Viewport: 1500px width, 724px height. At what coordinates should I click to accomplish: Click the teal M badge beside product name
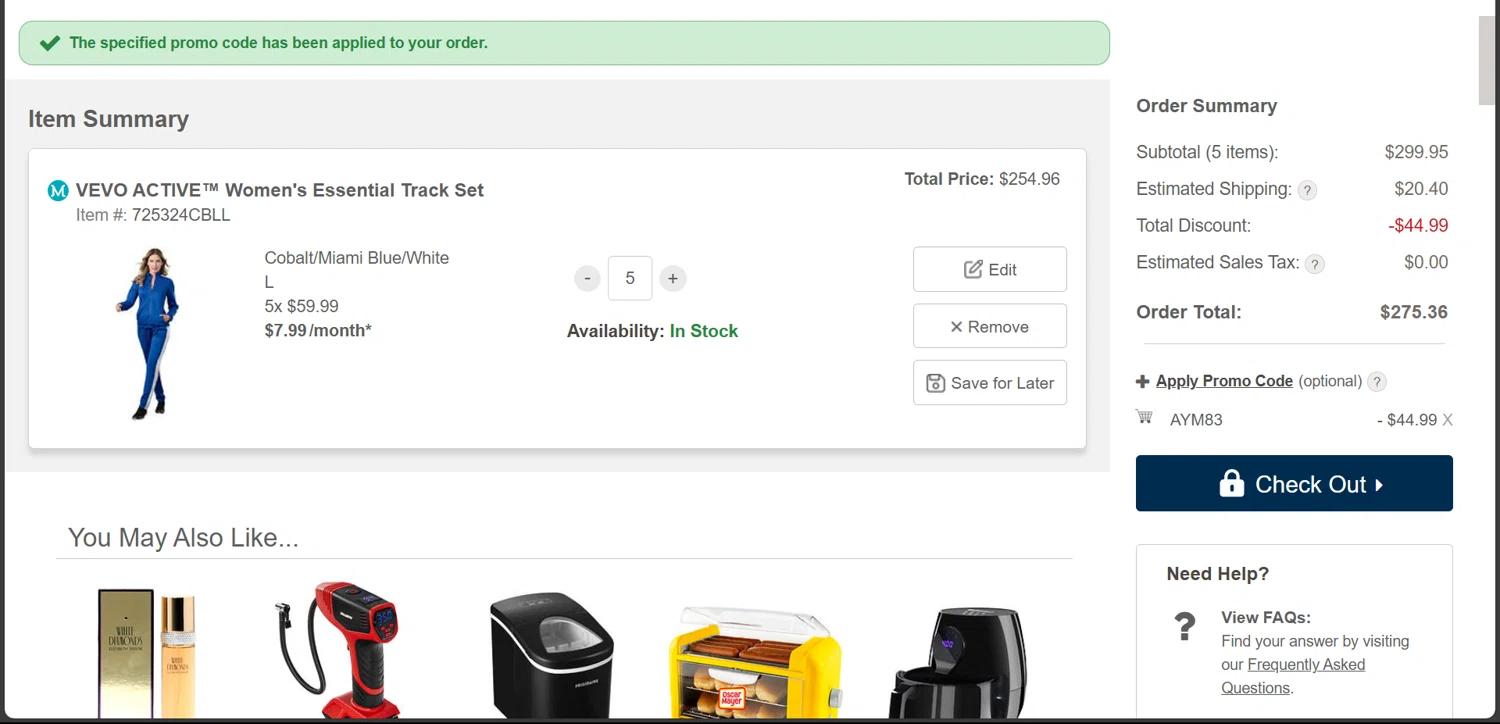[x=58, y=190]
